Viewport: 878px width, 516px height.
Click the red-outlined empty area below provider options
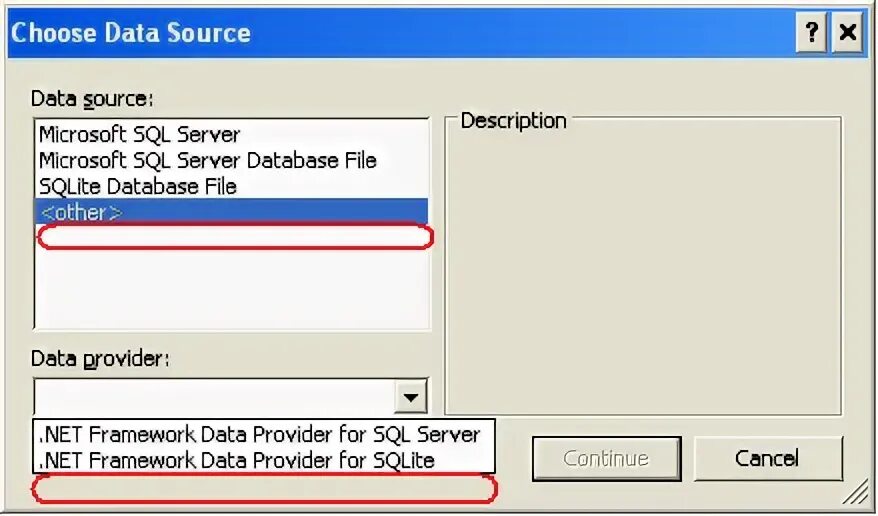point(265,489)
